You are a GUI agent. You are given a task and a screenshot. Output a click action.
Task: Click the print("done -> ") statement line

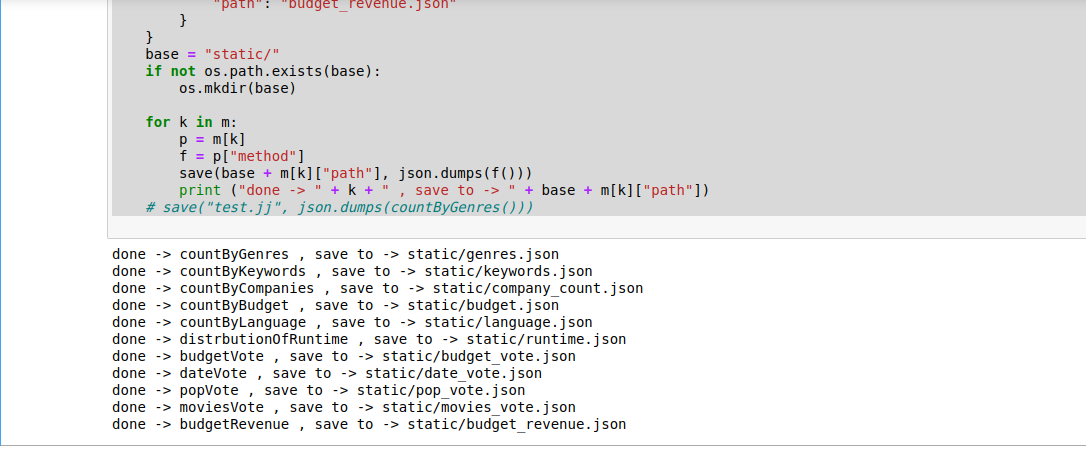pos(444,190)
